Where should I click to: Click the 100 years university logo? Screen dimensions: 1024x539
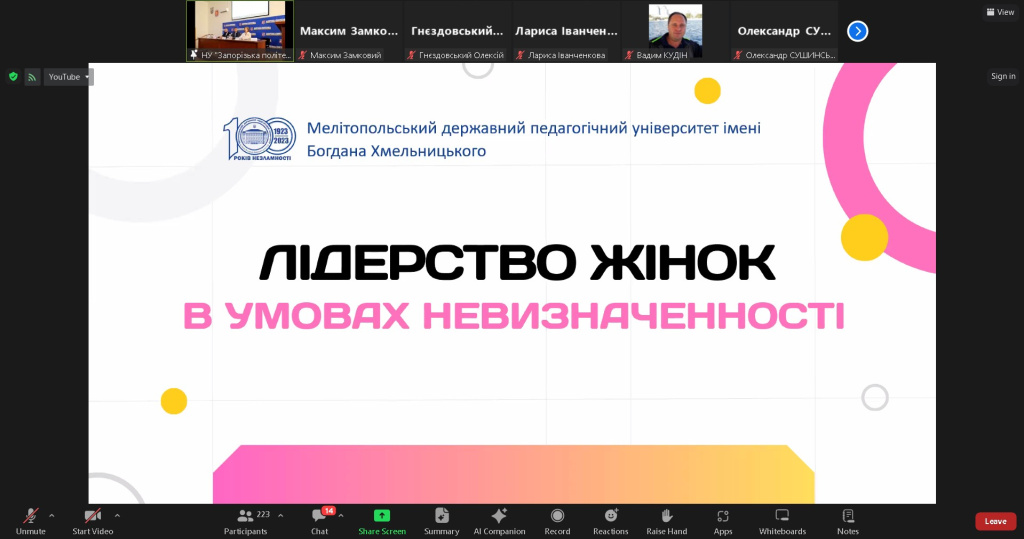point(259,139)
